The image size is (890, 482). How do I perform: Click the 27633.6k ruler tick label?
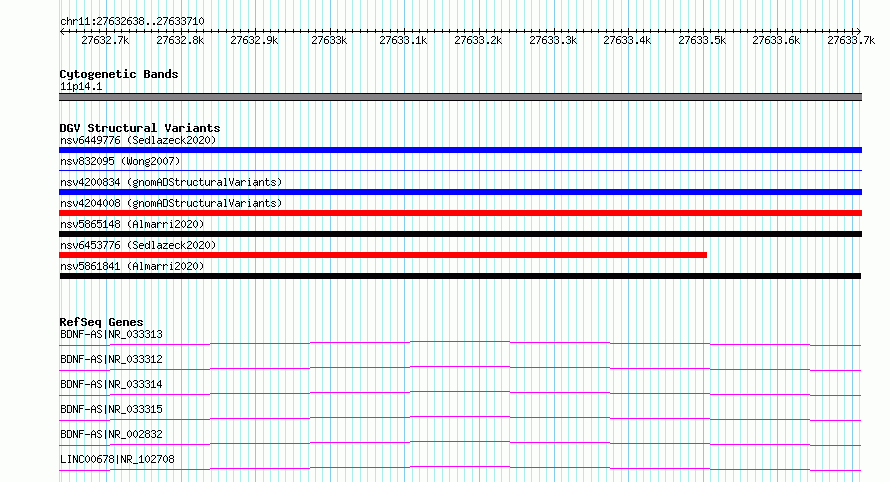(776, 40)
